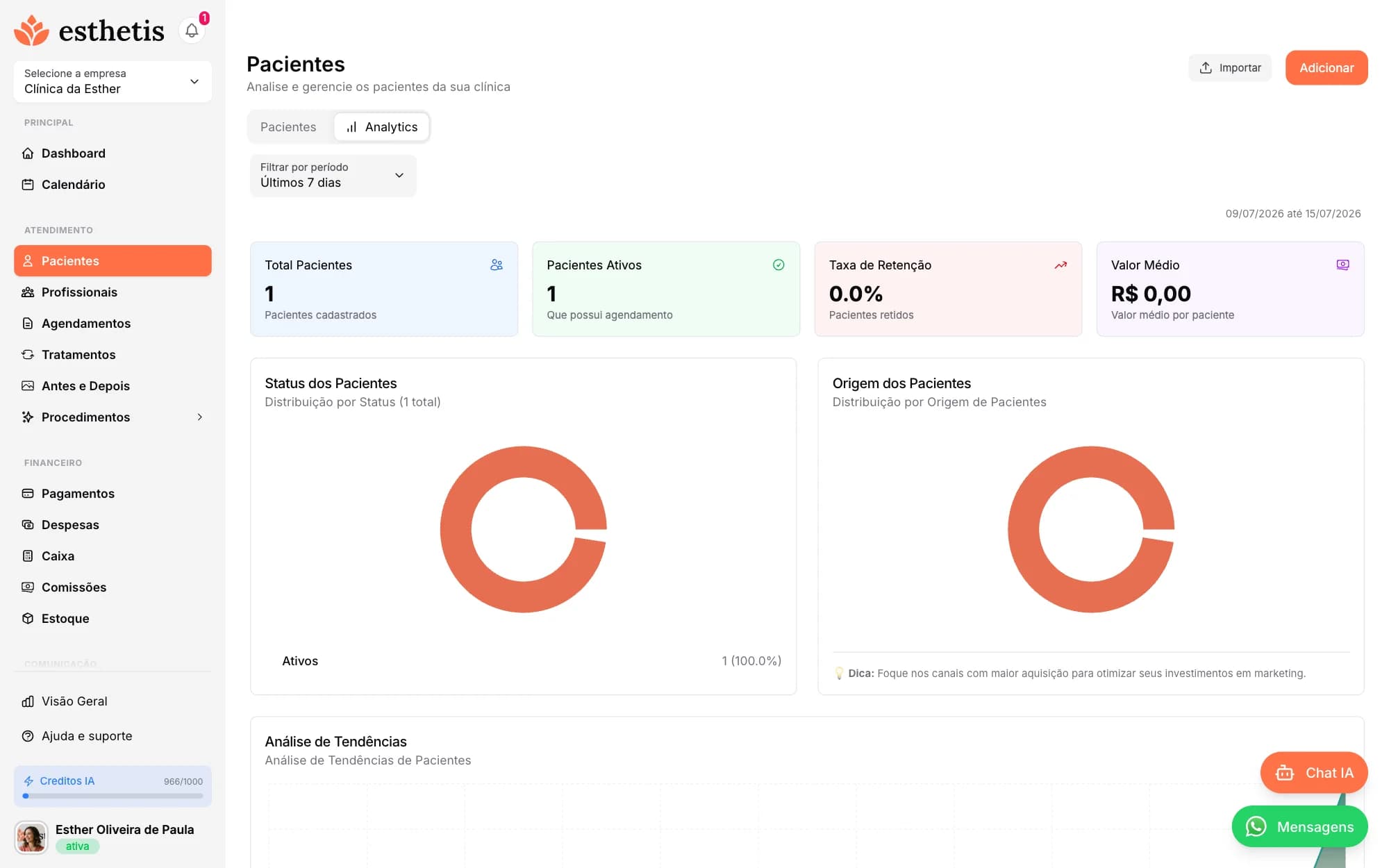
Task: Open Despesas in the sidebar
Action: tap(113, 525)
